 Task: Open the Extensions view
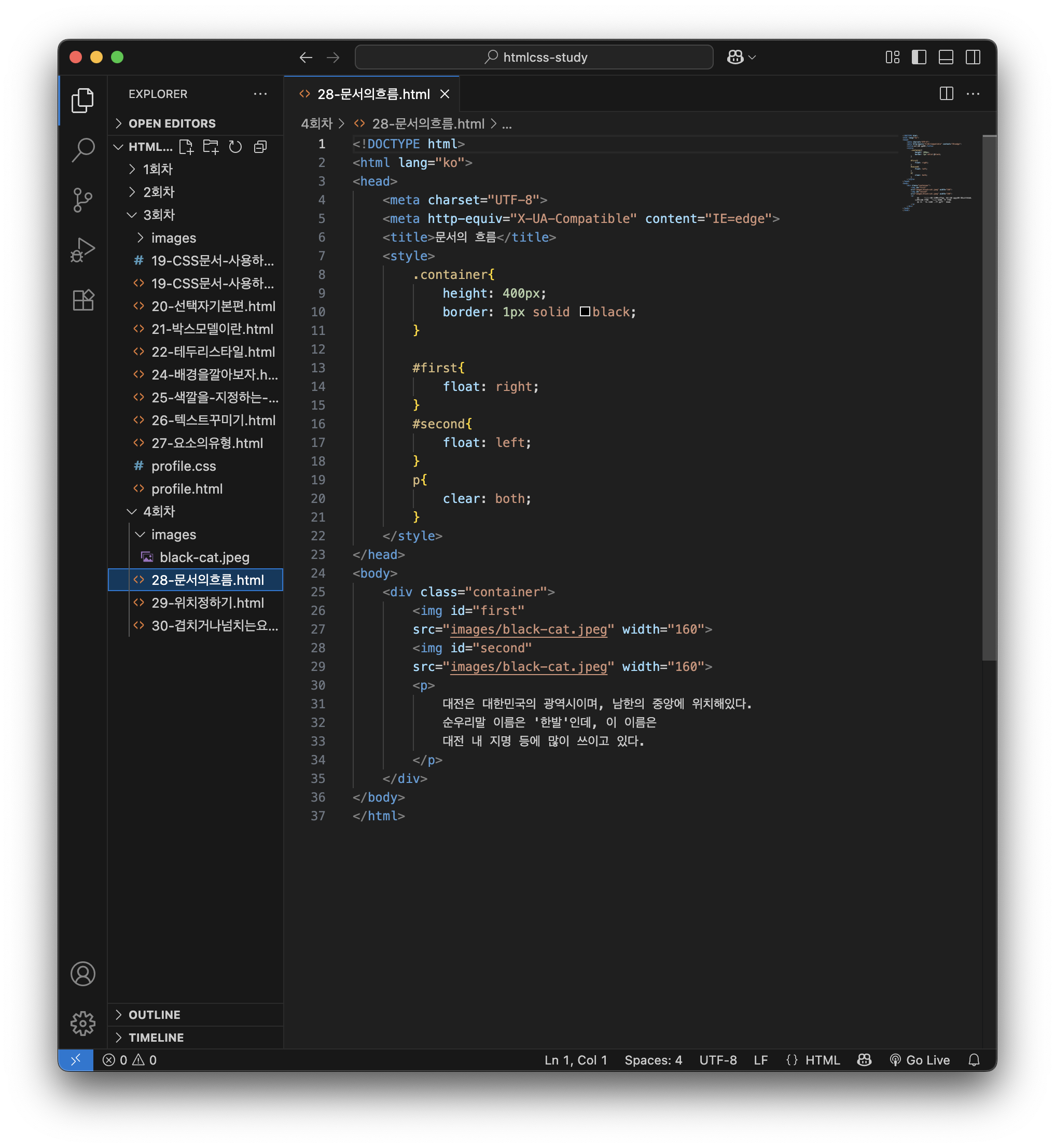83,300
